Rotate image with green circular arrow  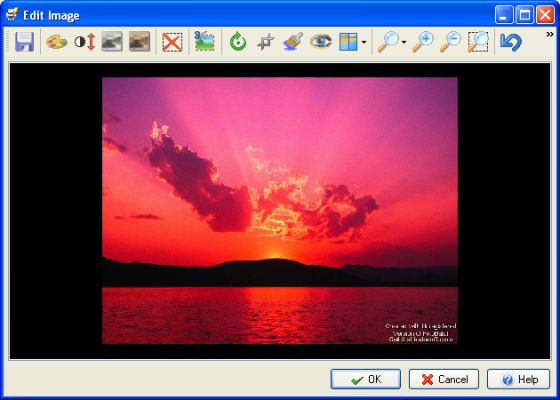(238, 41)
